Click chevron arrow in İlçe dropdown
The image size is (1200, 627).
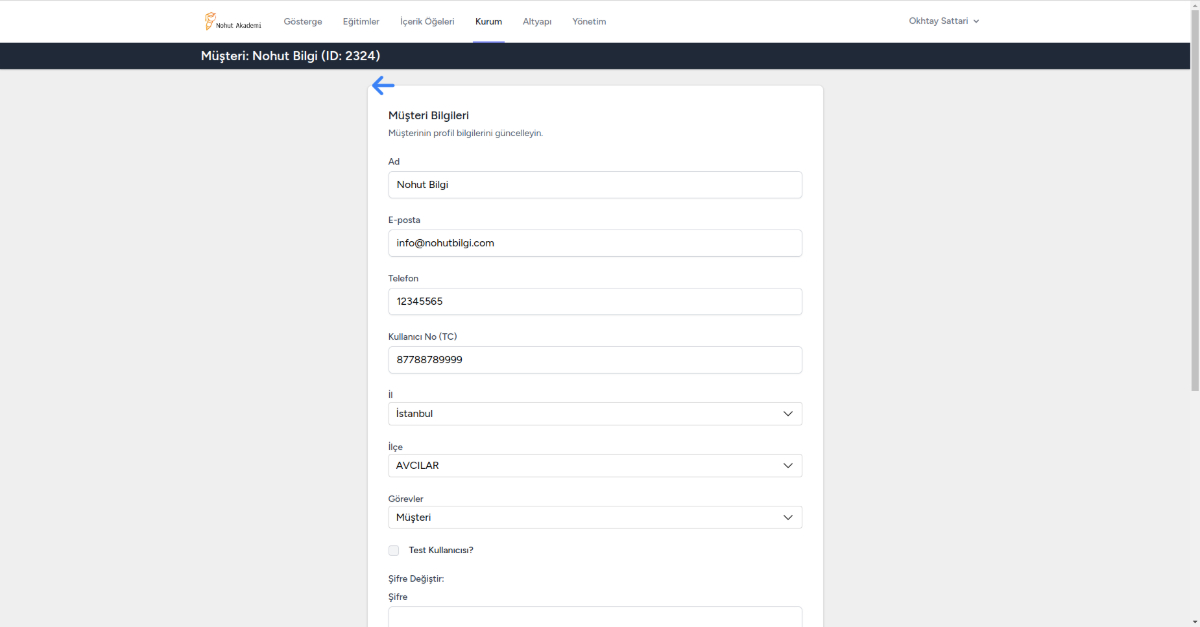(x=788, y=466)
